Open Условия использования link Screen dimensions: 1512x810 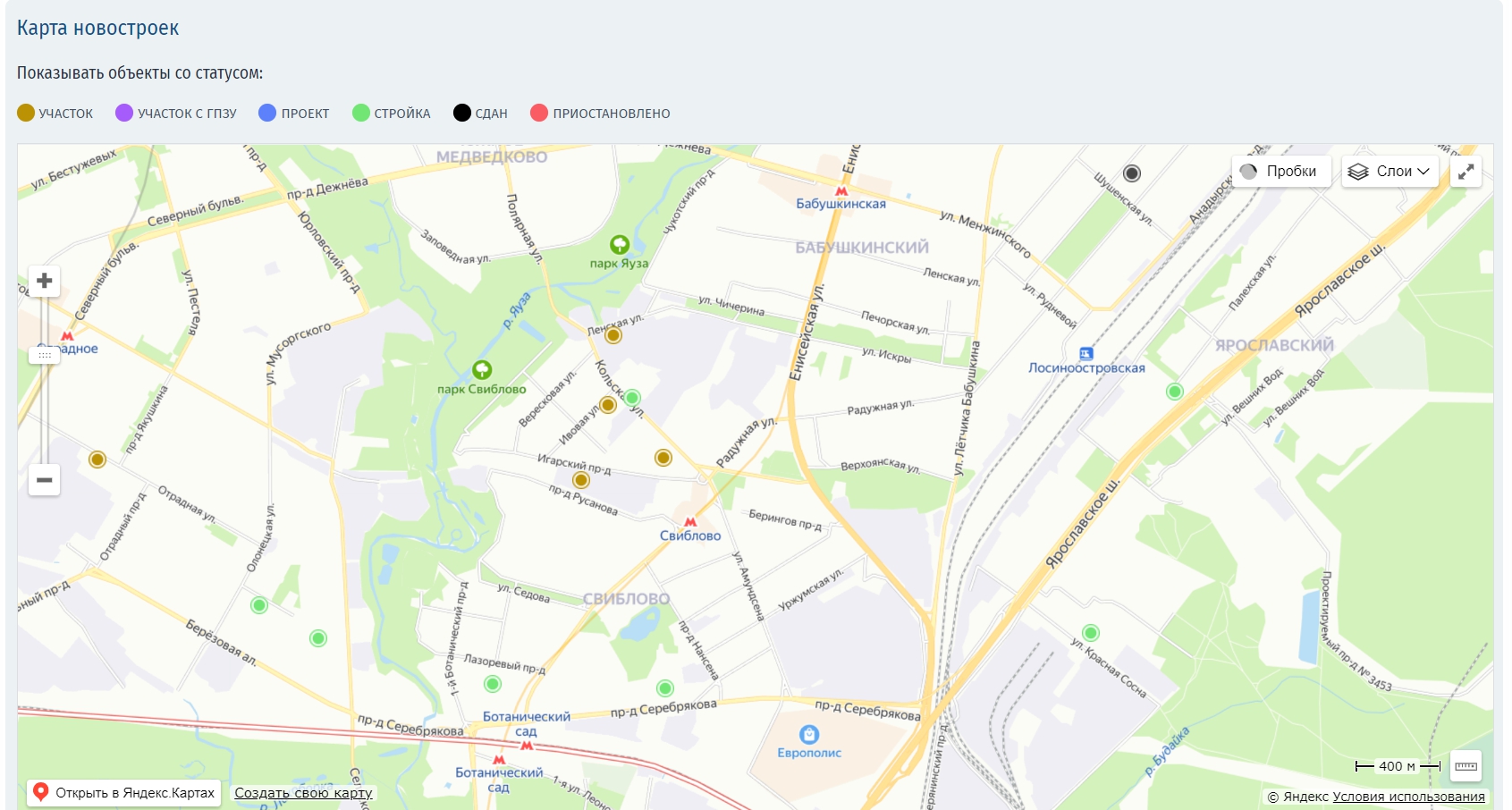click(1408, 797)
